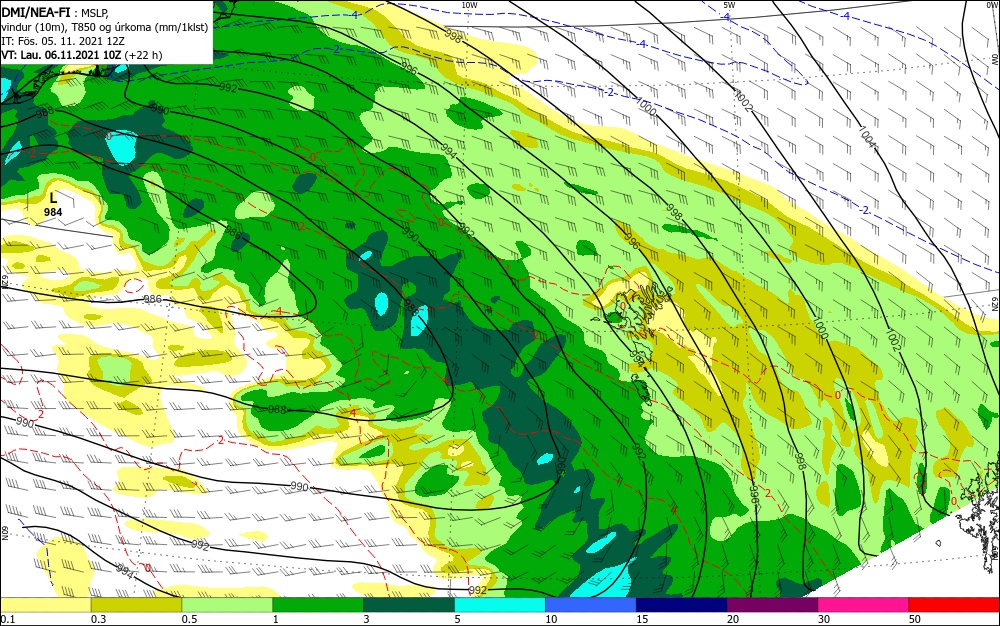
Task: Click the "50" legend value
Action: tap(915, 619)
